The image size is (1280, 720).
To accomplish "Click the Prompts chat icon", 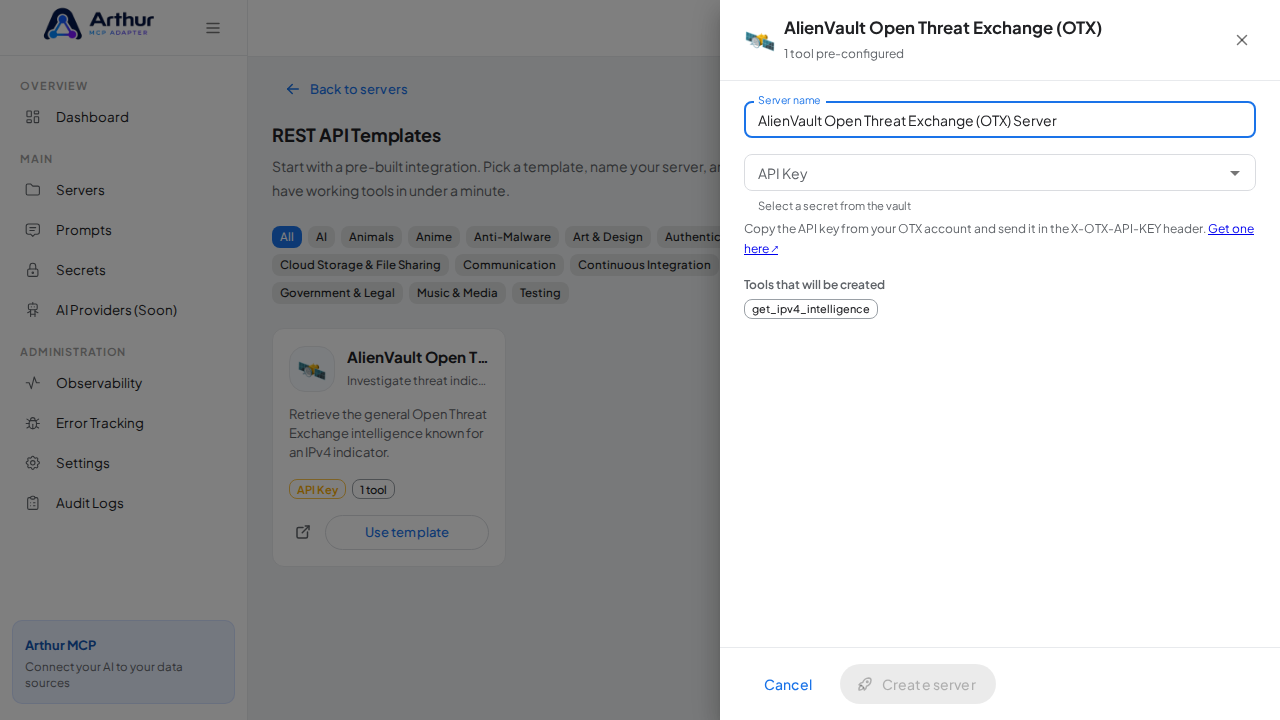I will coord(33,230).
